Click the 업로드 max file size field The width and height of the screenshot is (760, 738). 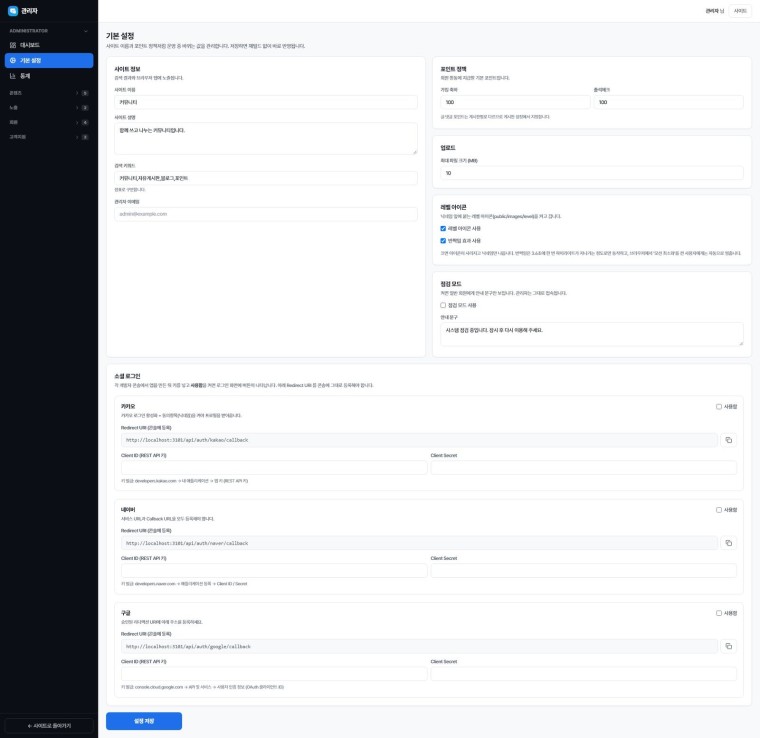[592, 173]
